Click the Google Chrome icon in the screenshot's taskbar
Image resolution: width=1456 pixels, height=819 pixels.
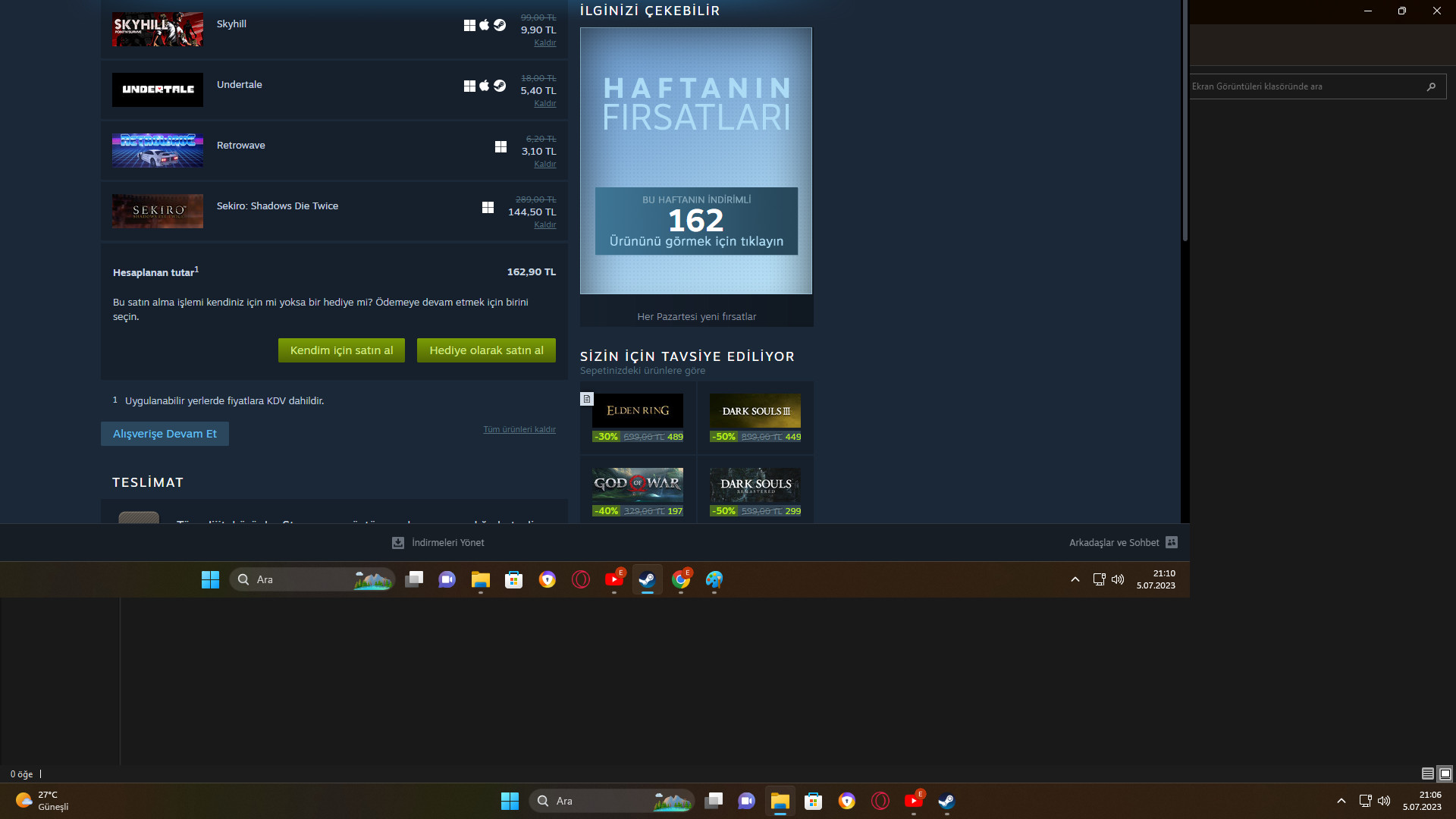(x=681, y=580)
